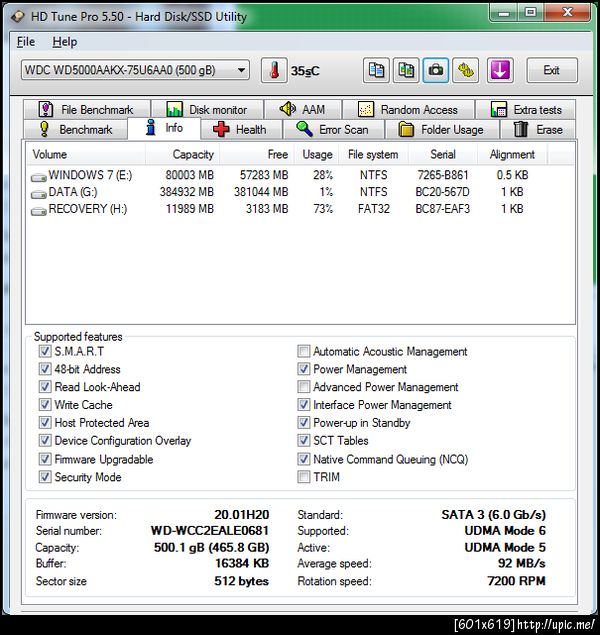The image size is (600, 635).
Task: Open the drive selection dropdown
Action: click(x=135, y=70)
